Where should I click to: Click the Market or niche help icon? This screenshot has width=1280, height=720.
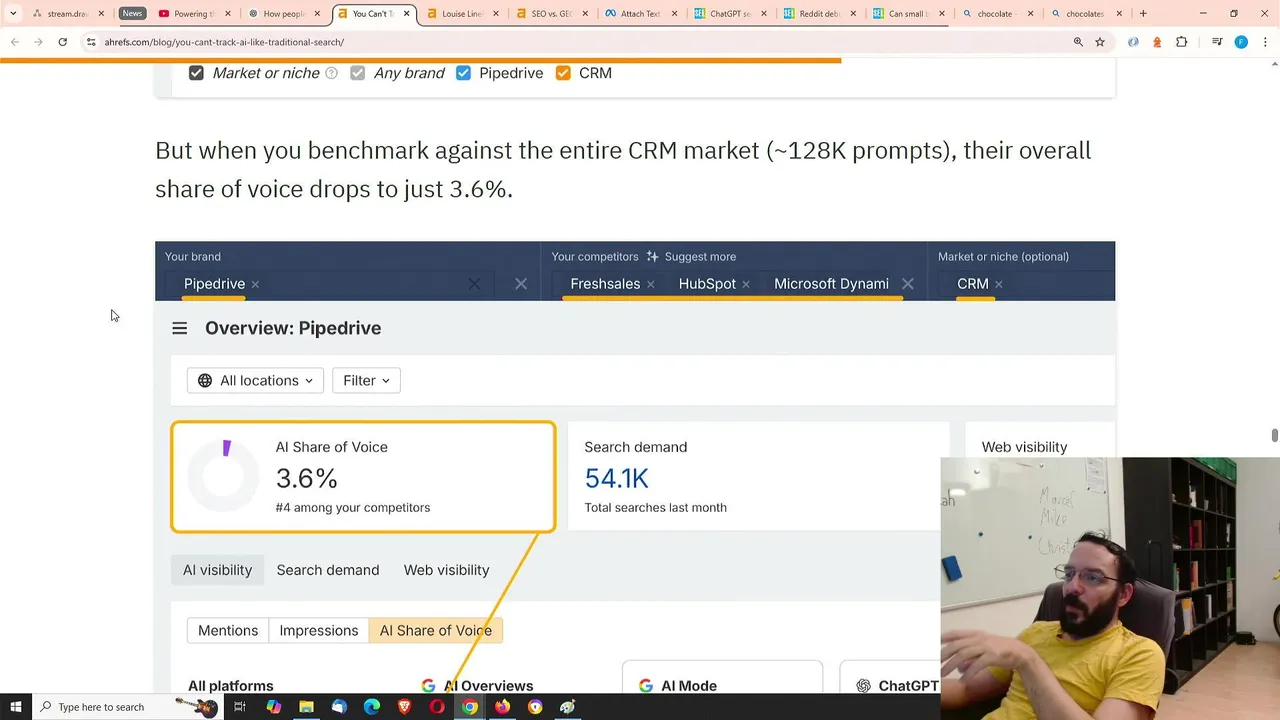tap(331, 73)
